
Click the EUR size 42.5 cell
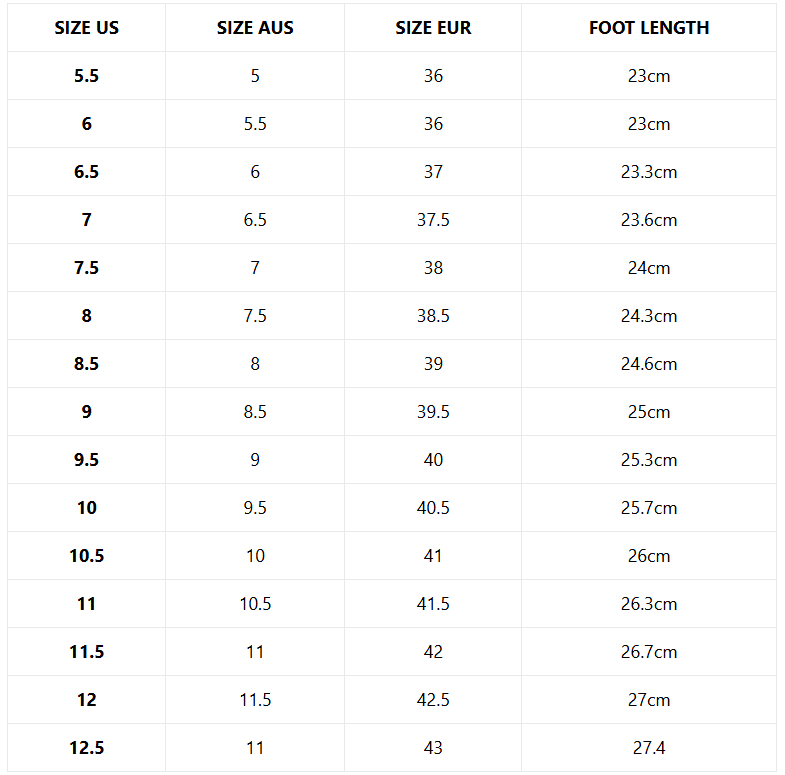(433, 700)
